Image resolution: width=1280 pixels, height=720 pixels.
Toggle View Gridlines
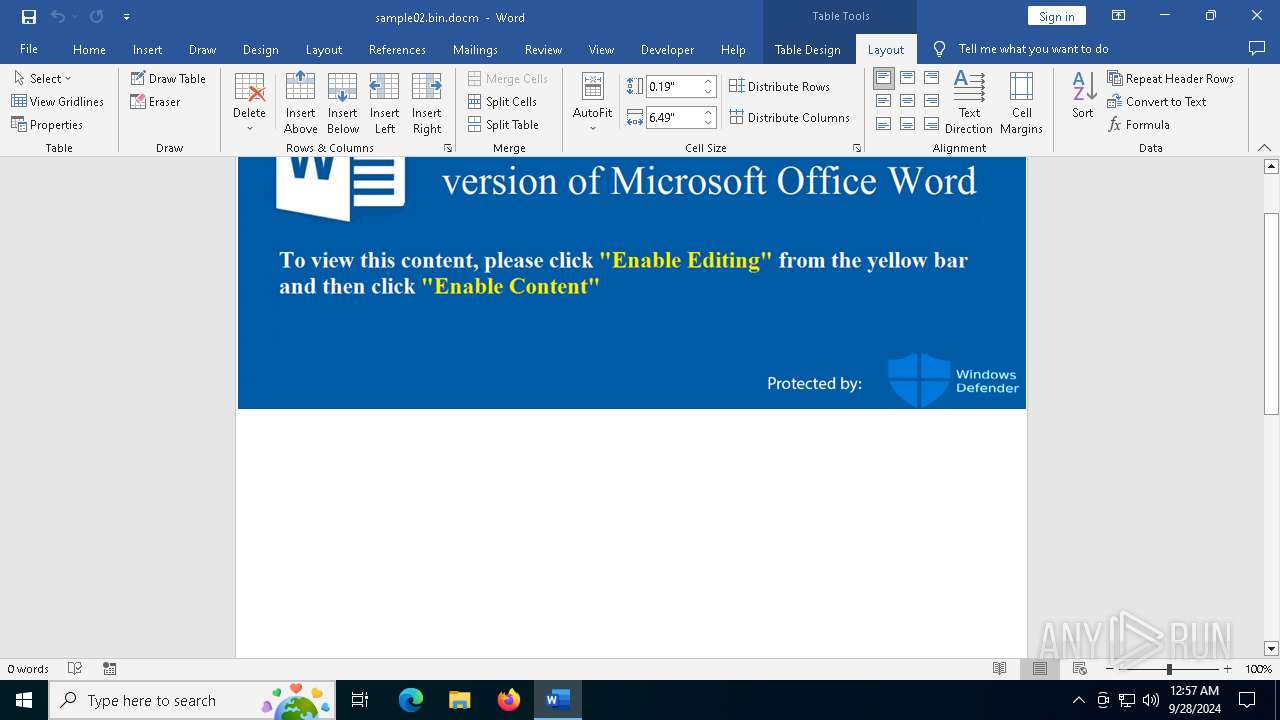point(58,101)
